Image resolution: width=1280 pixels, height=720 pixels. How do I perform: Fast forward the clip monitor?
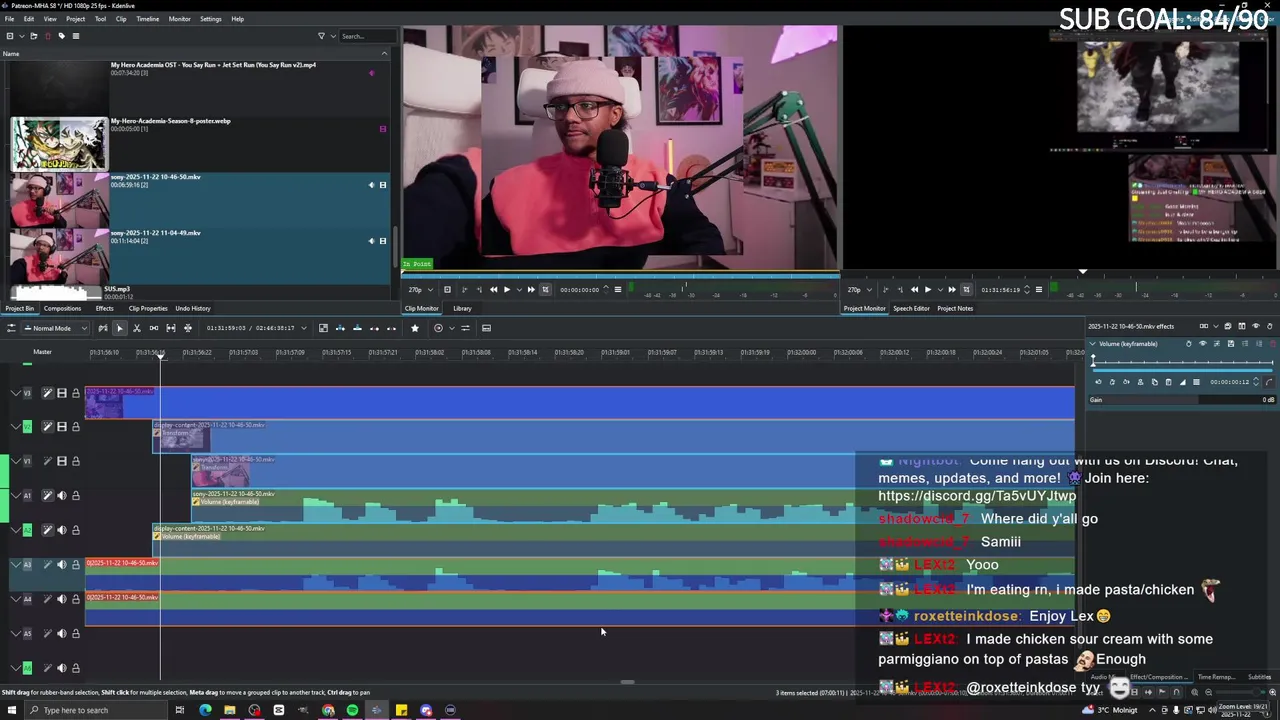point(531,290)
